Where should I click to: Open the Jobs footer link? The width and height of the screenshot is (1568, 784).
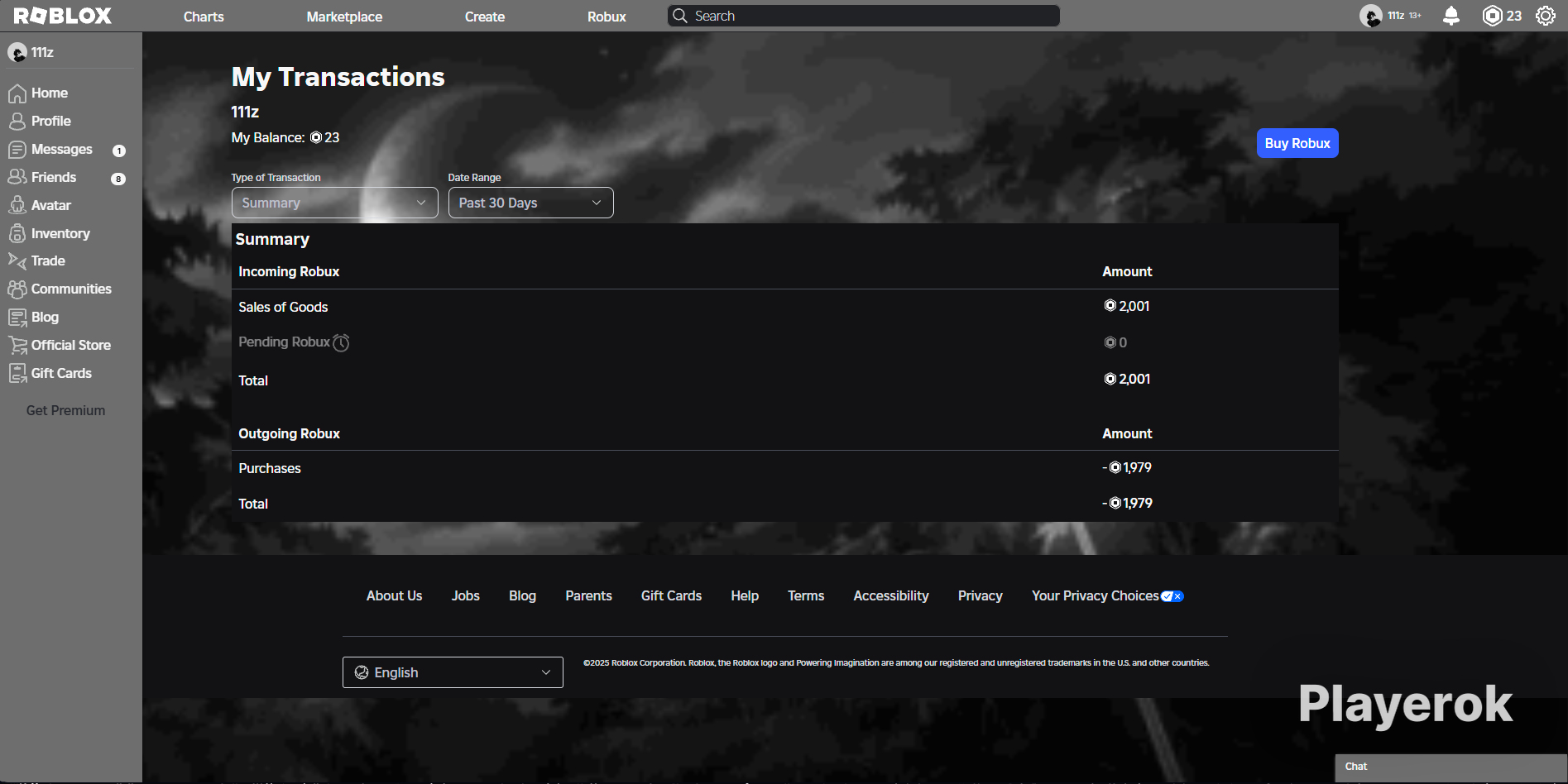pyautogui.click(x=466, y=595)
